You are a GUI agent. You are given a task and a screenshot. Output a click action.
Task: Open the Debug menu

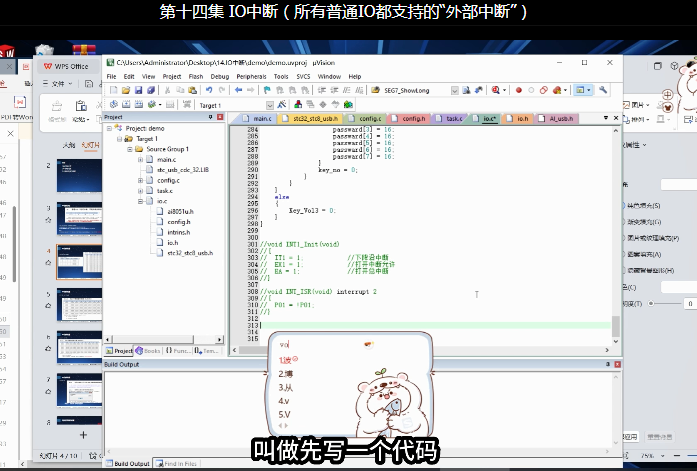(x=220, y=76)
